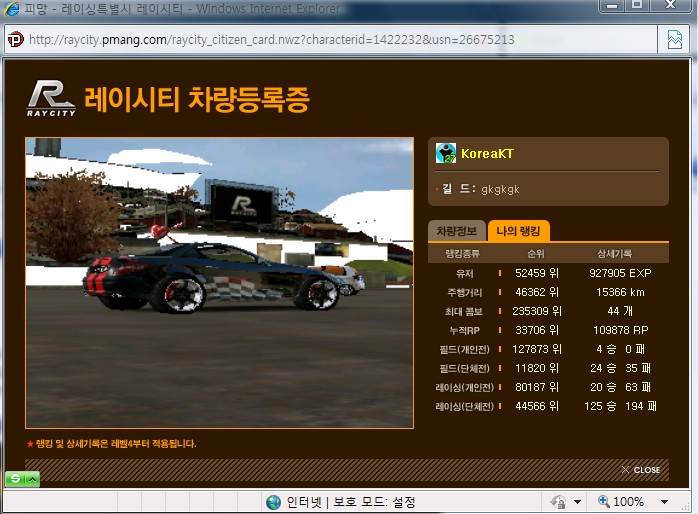Click the 유저 ranking row
The height and width of the screenshot is (514, 698).
(547, 271)
